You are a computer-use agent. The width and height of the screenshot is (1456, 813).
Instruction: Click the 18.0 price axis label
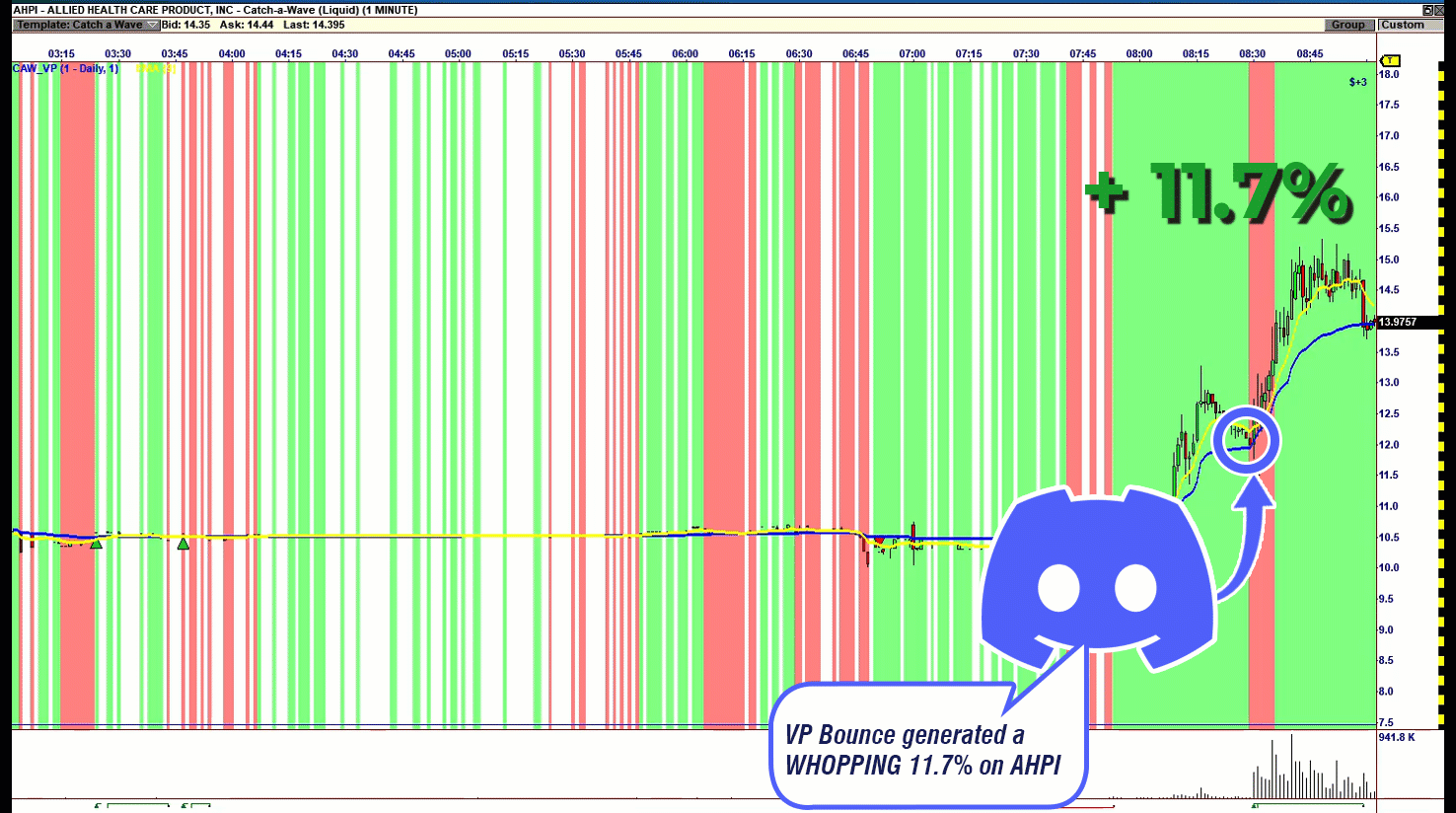tap(1389, 74)
